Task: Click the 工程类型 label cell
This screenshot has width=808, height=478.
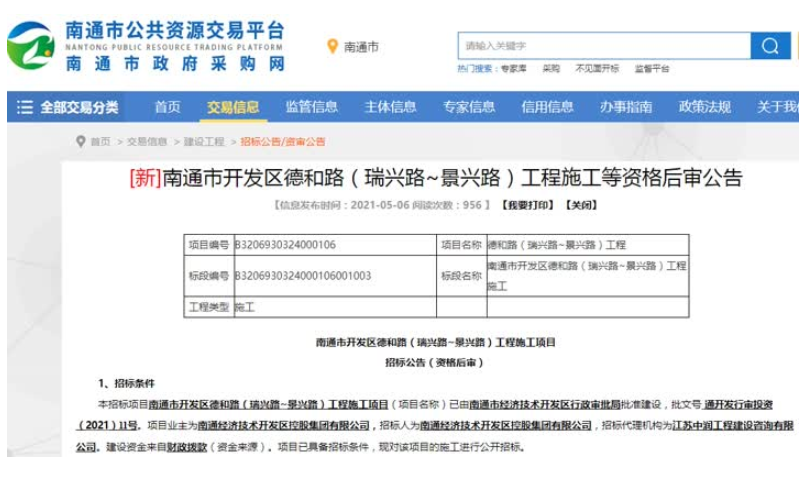Action: coord(209,307)
